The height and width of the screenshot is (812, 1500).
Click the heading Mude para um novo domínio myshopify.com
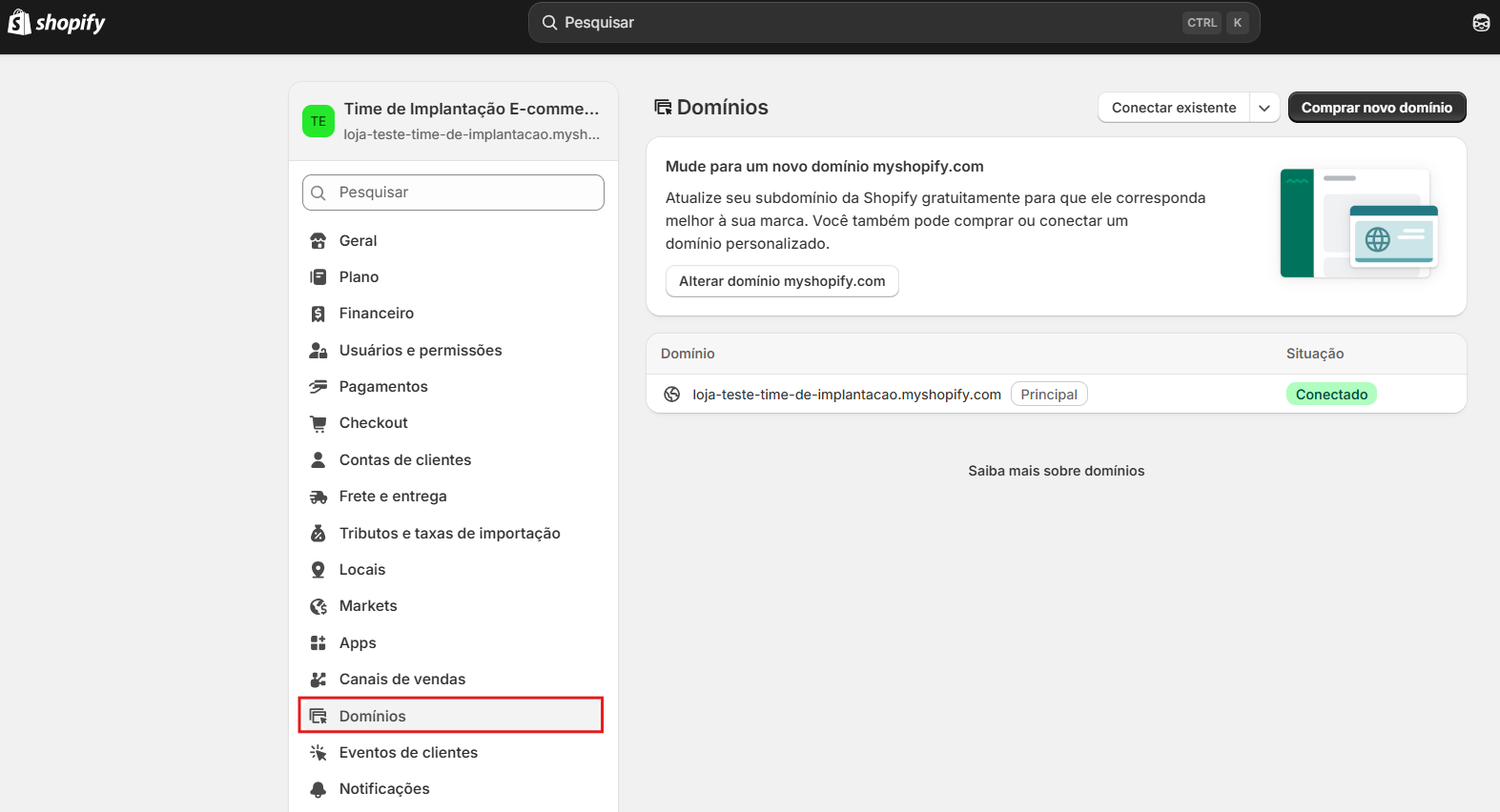click(825, 167)
